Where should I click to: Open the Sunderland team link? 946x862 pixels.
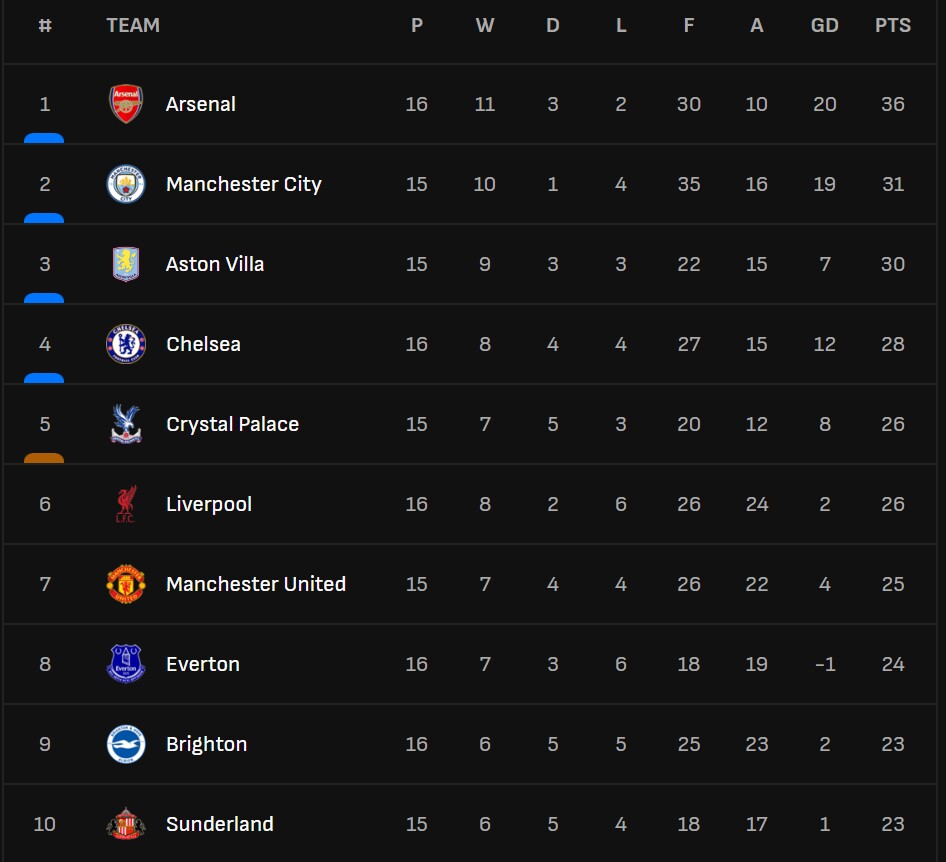click(x=220, y=824)
